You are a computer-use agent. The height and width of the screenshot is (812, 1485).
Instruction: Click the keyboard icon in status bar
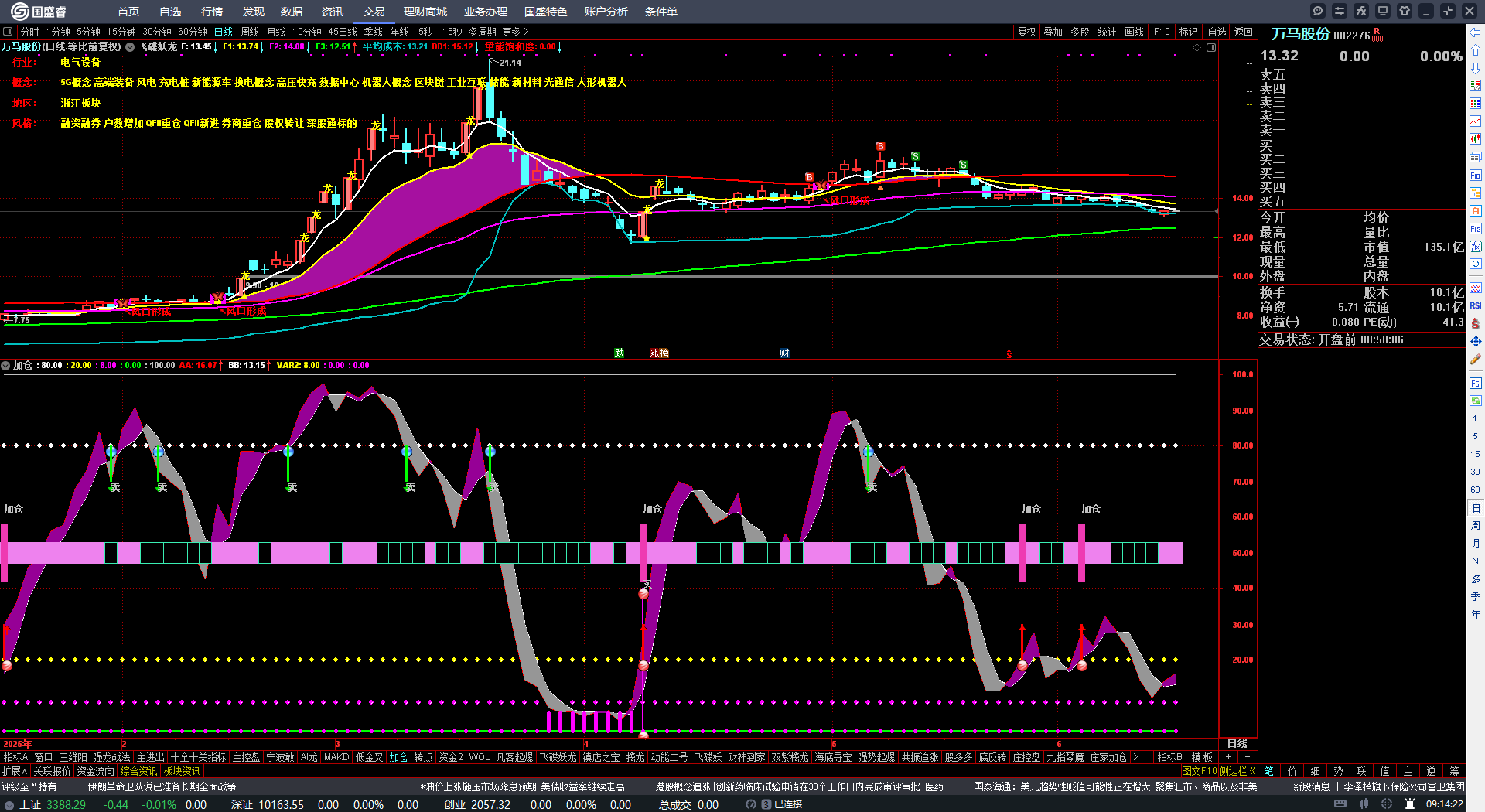1340,804
